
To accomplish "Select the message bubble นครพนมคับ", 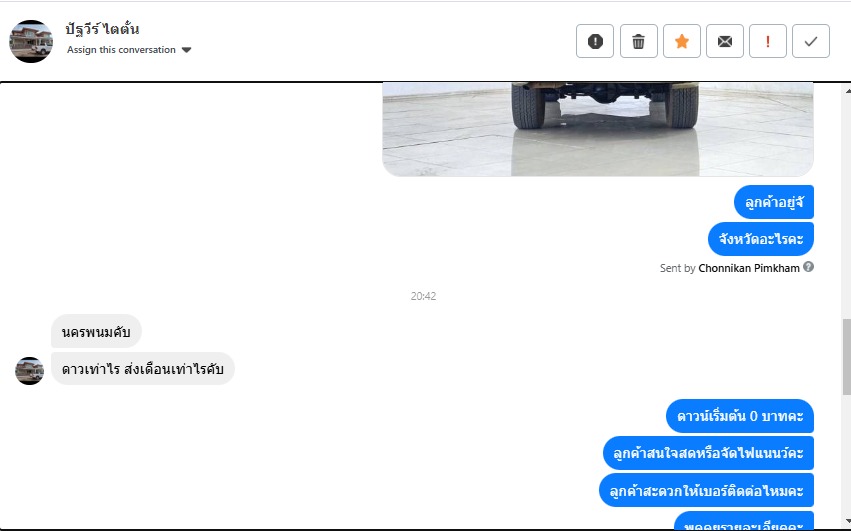I will click(x=96, y=331).
